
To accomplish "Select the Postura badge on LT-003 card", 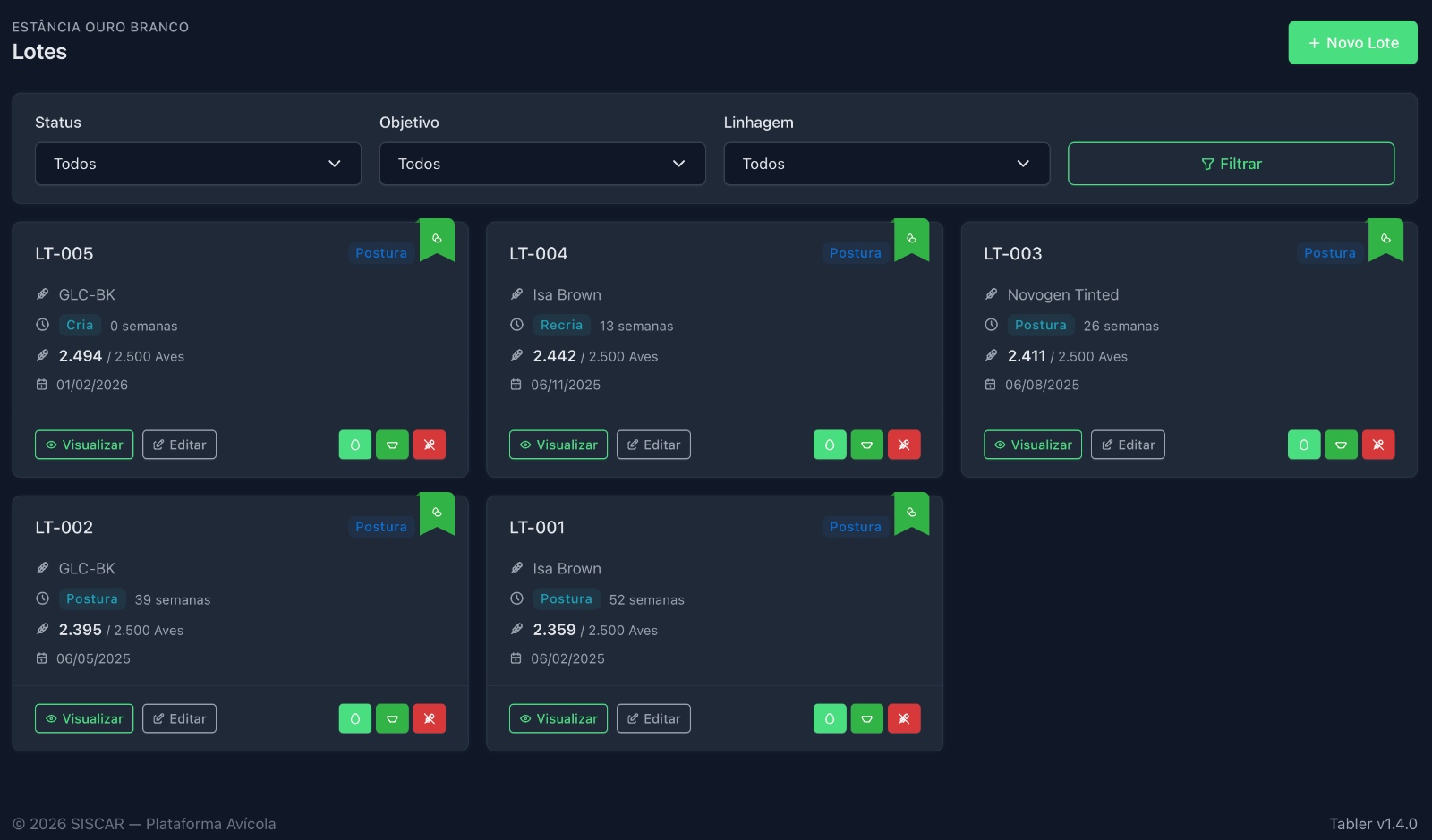I will 1041,325.
